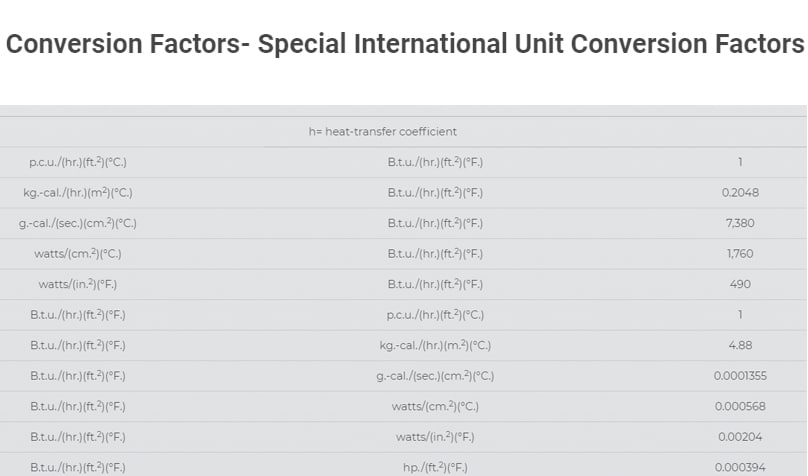Select the 0.00204 factor cell
The image size is (808, 476).
click(x=740, y=437)
